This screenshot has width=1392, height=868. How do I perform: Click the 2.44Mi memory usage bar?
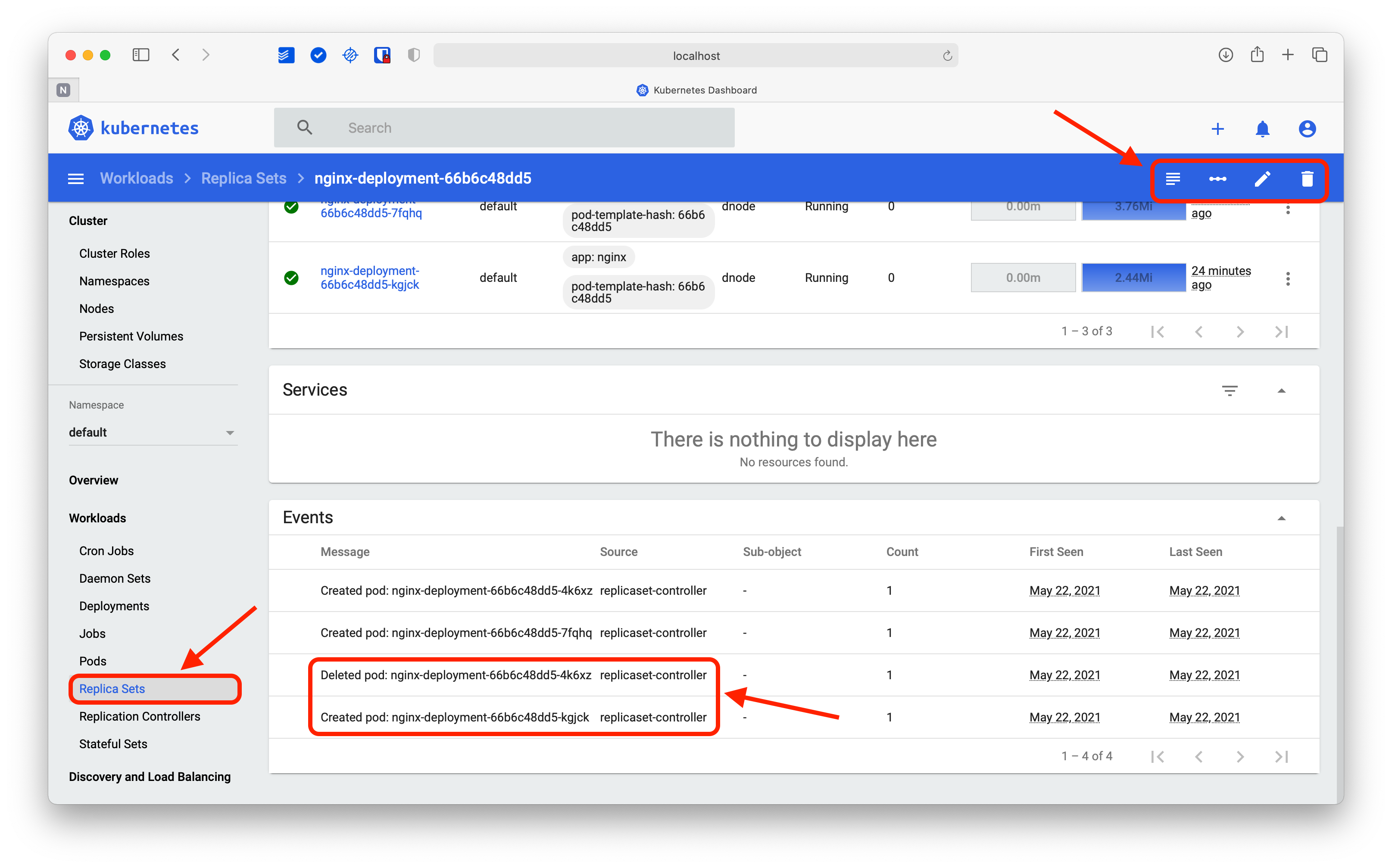pyautogui.click(x=1133, y=277)
